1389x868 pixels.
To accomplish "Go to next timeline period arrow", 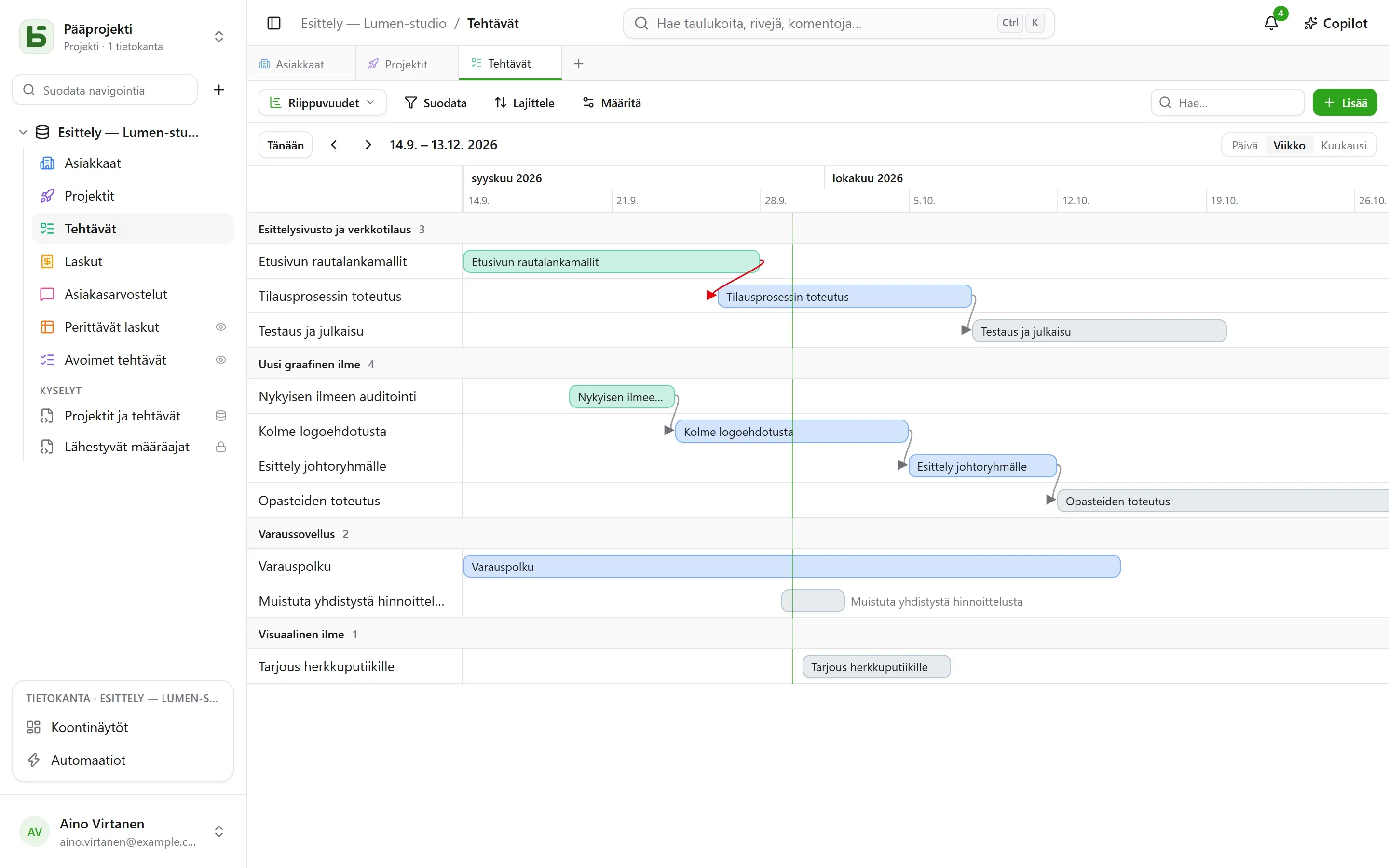I will click(368, 145).
